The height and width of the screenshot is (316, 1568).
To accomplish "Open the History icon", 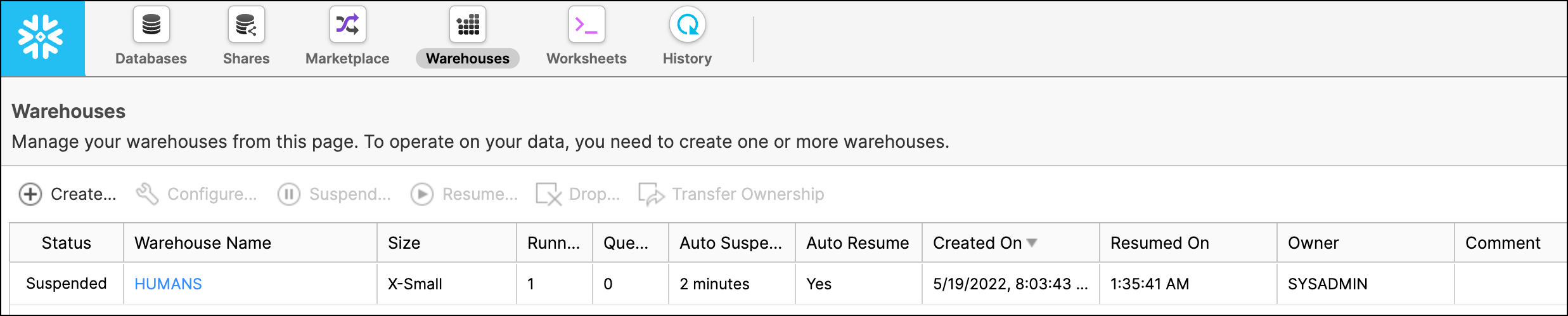I will [x=687, y=25].
